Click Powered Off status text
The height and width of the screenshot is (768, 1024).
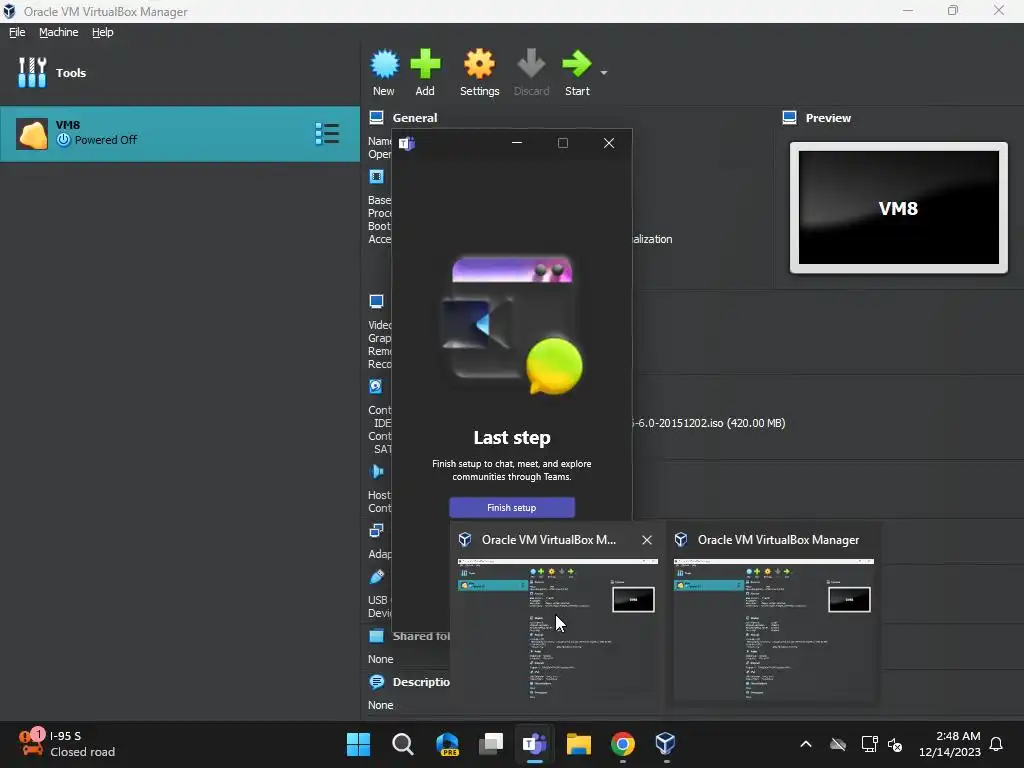tap(106, 140)
